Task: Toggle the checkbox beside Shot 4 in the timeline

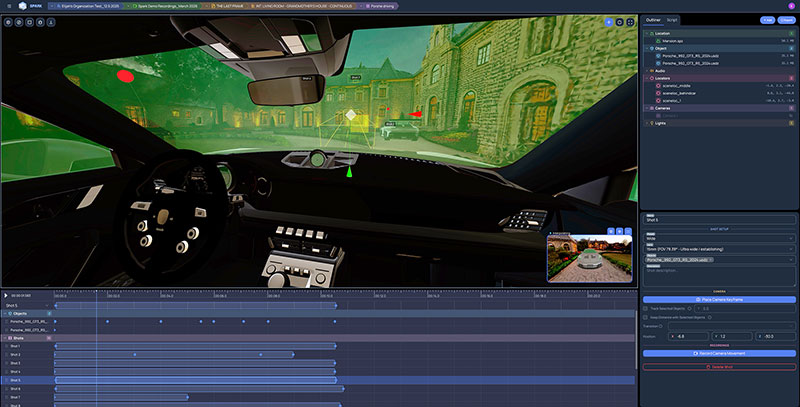Action: (x=7, y=372)
